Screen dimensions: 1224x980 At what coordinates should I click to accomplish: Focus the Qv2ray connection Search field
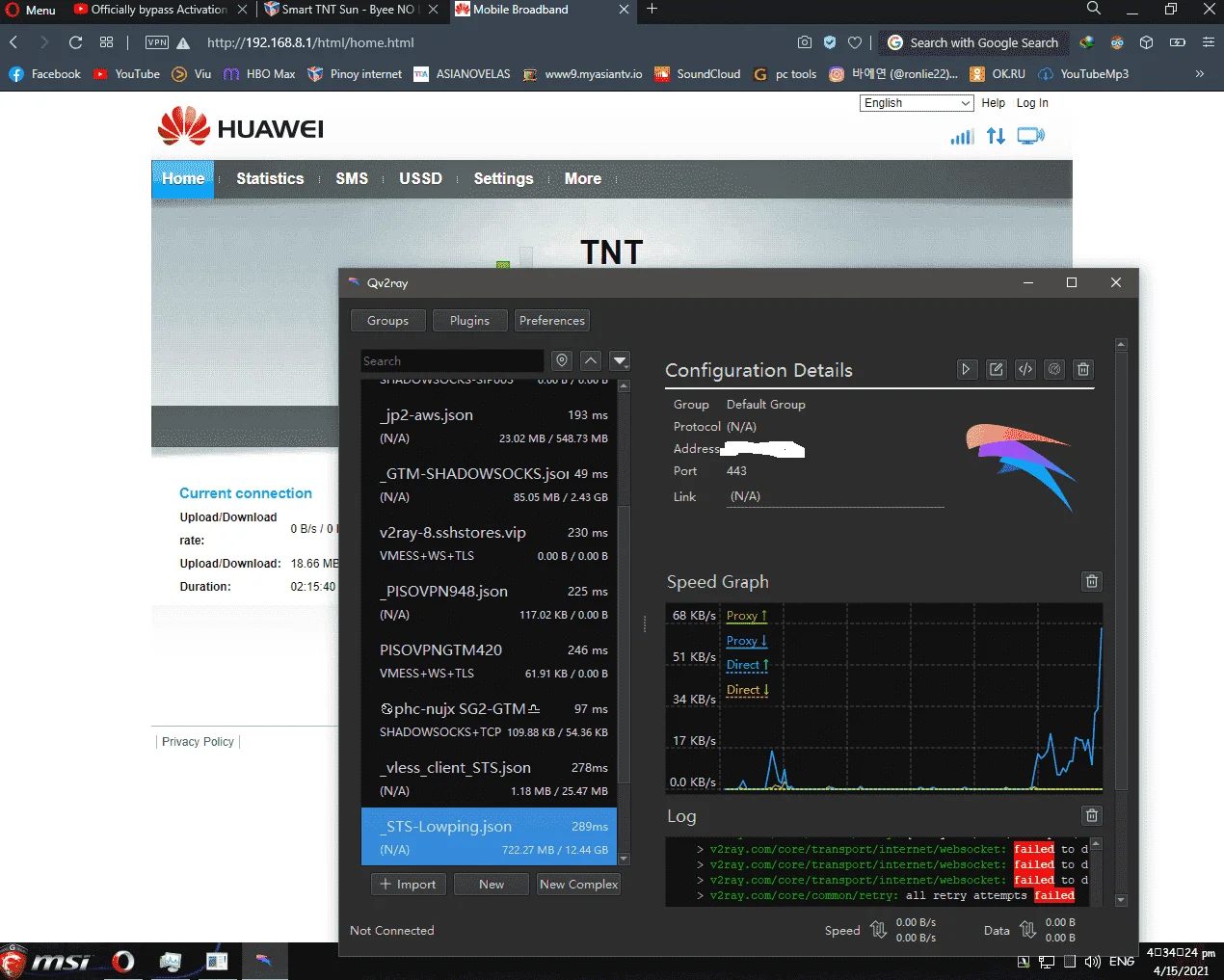coord(452,360)
